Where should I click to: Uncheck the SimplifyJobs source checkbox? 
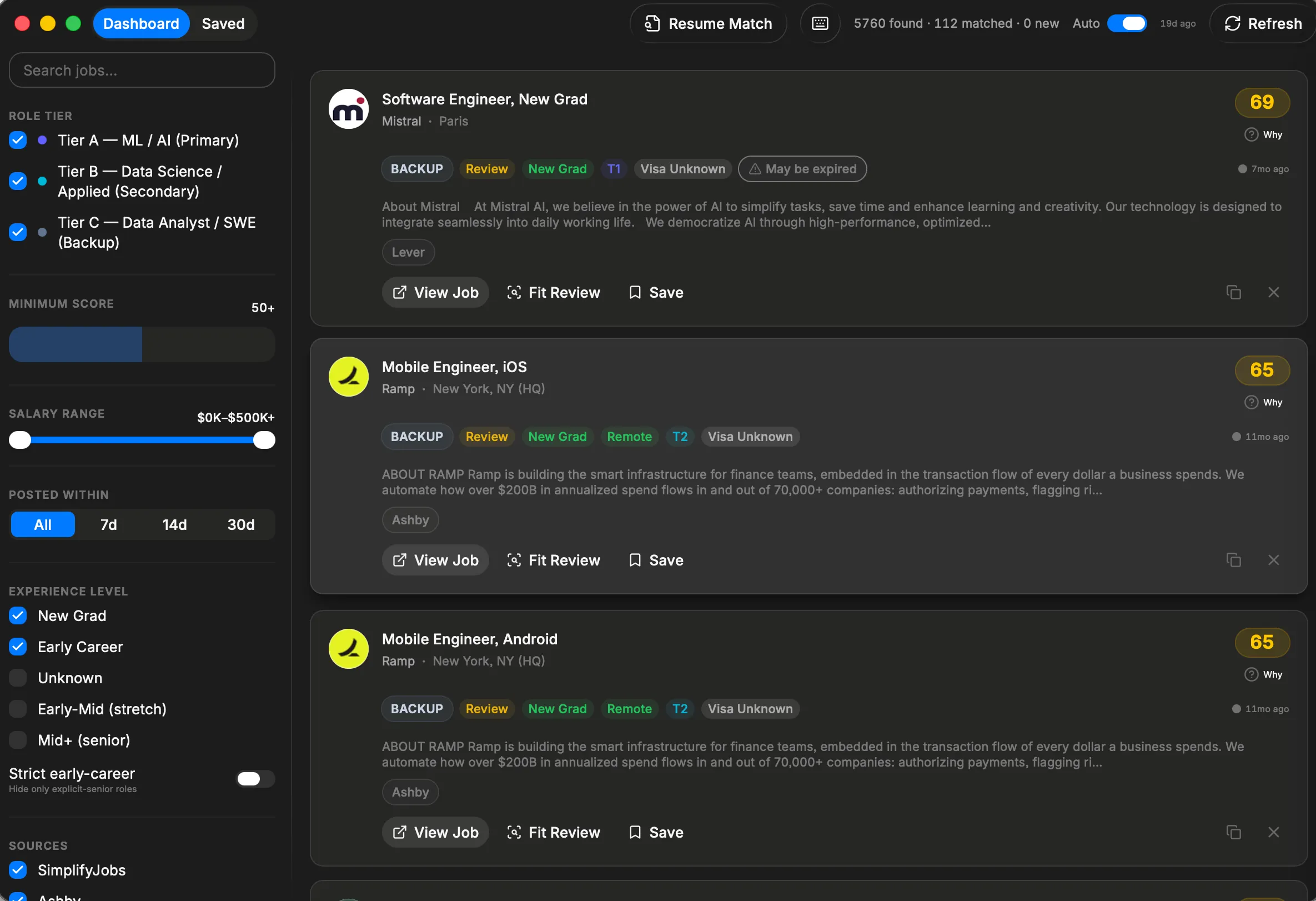[x=18, y=870]
